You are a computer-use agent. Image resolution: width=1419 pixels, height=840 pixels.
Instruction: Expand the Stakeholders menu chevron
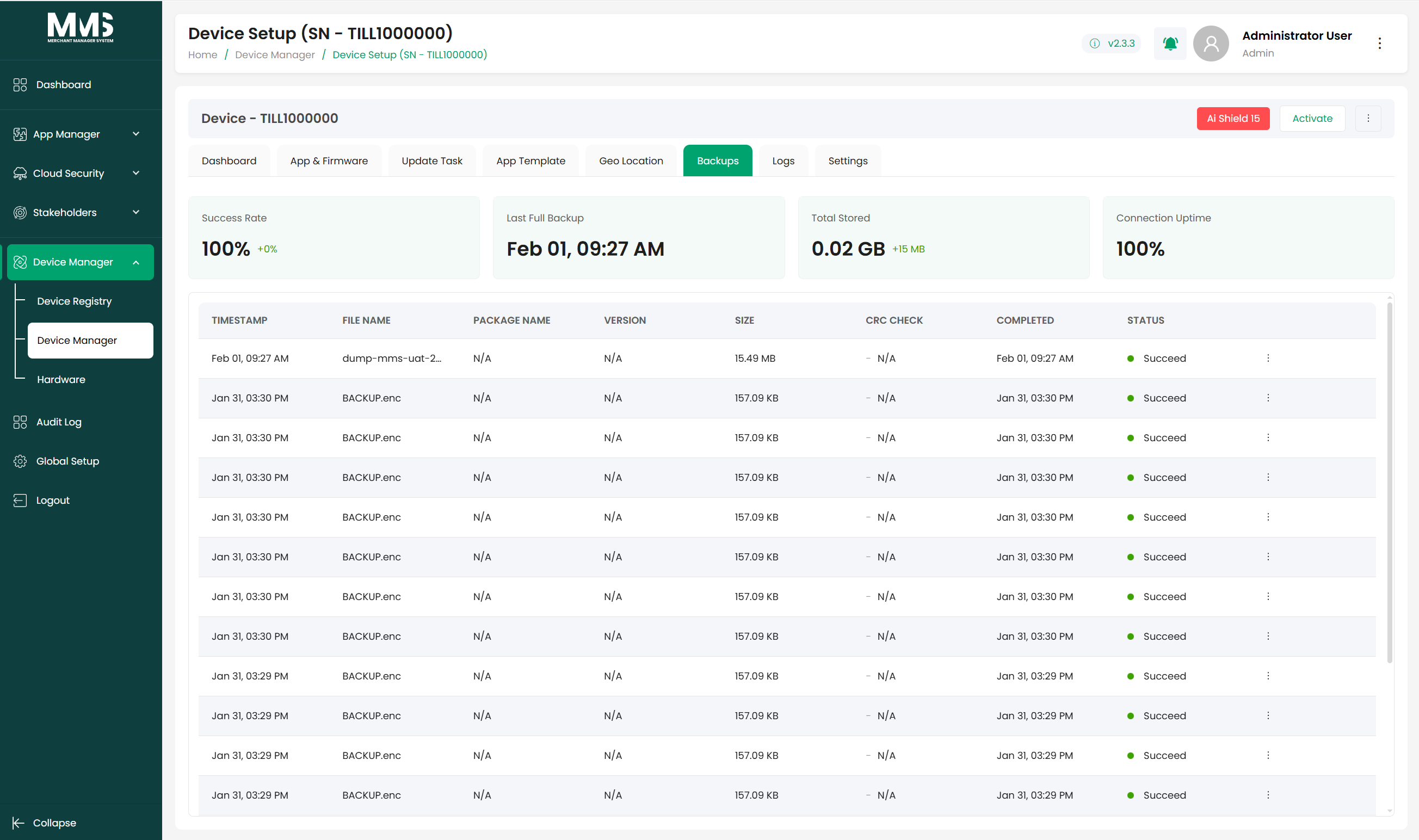(x=137, y=212)
